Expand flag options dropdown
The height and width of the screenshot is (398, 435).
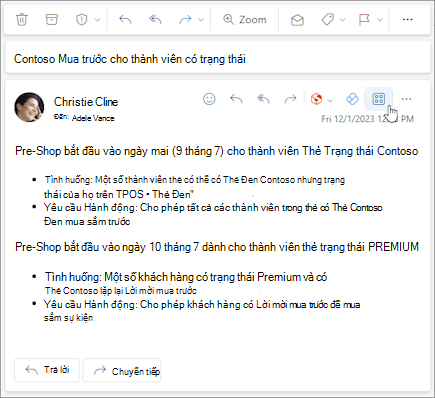click(380, 20)
